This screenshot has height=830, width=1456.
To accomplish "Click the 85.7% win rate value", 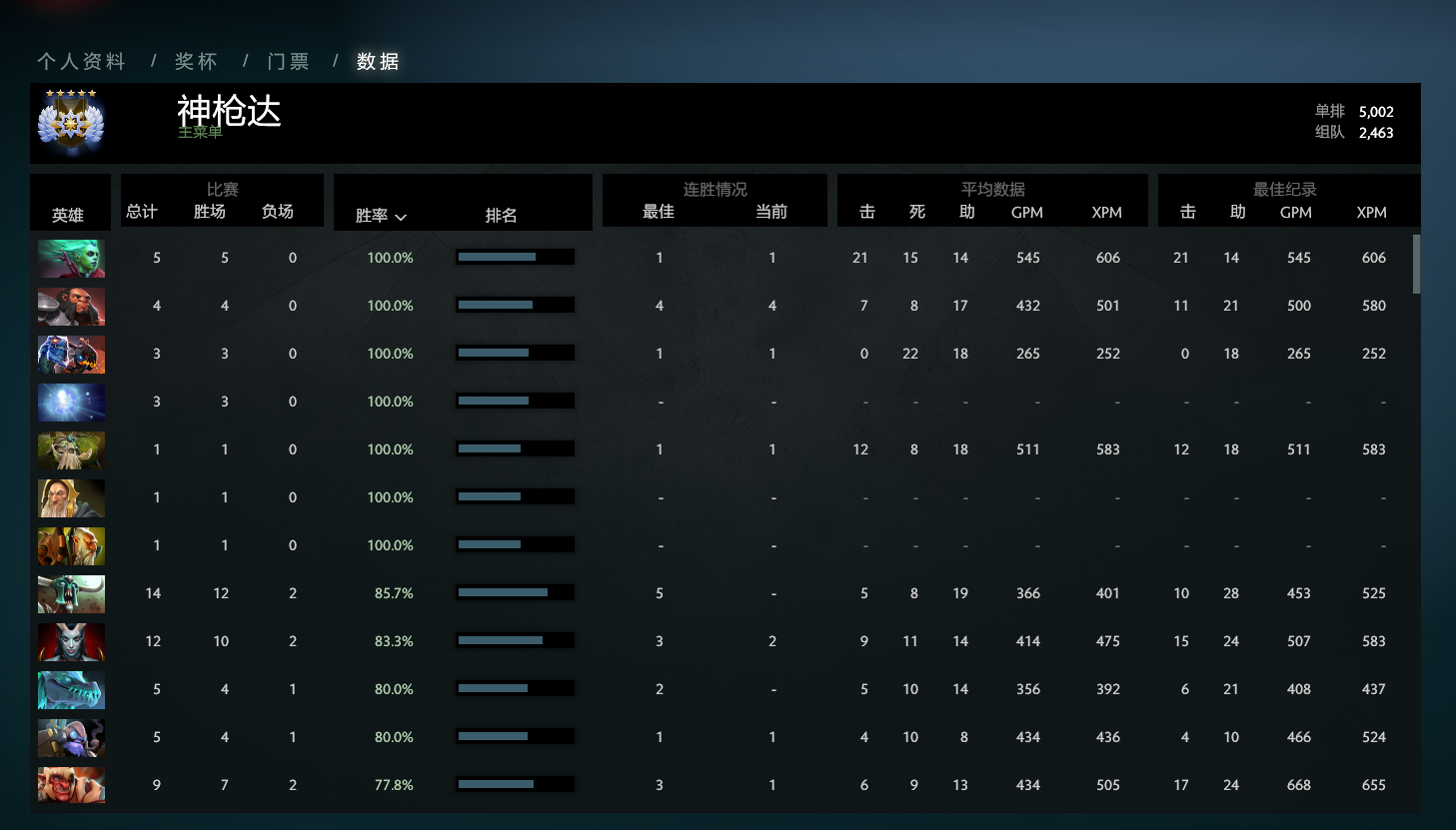I will tap(394, 593).
